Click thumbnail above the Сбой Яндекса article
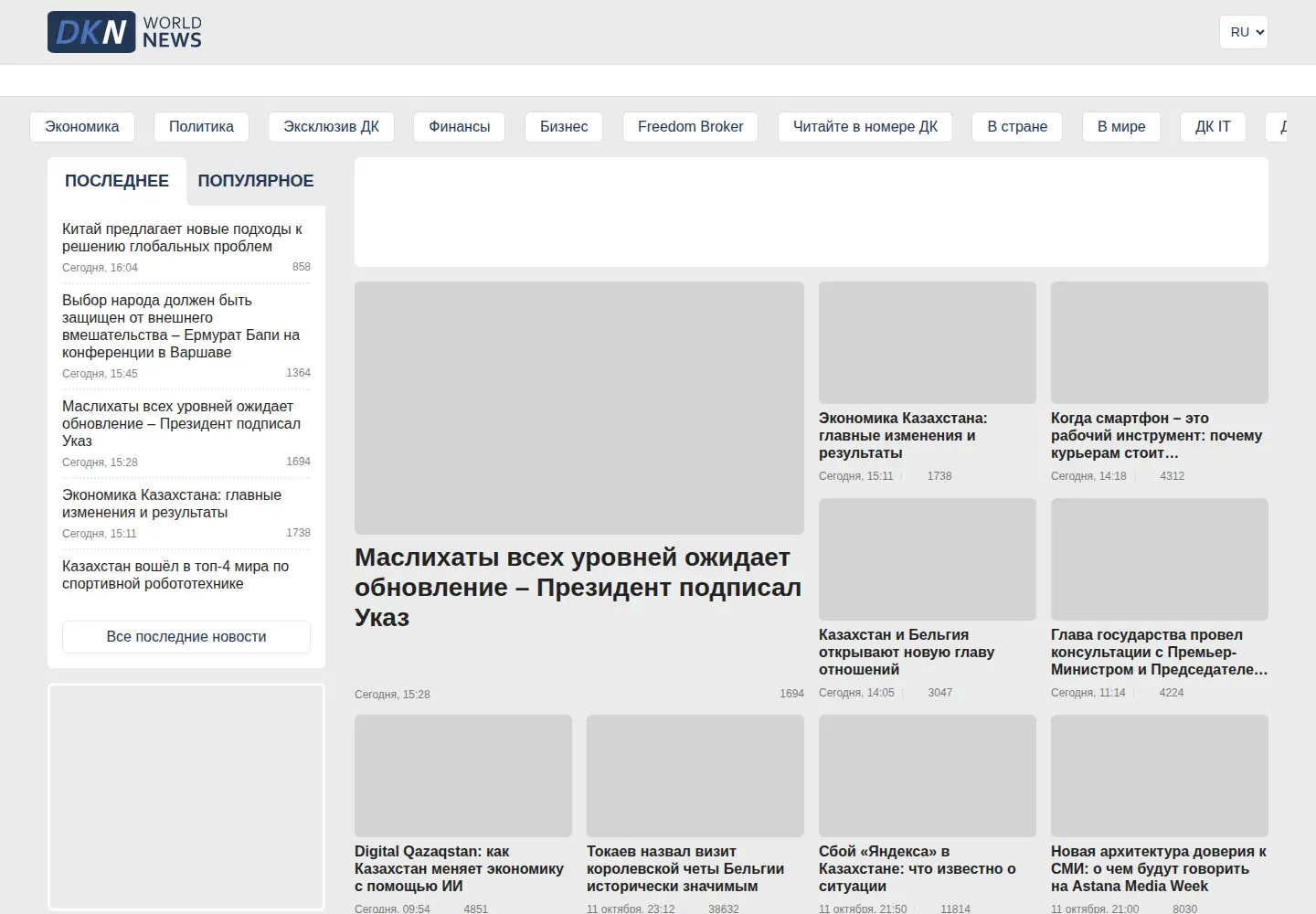Image resolution: width=1316 pixels, height=914 pixels. pos(928,776)
